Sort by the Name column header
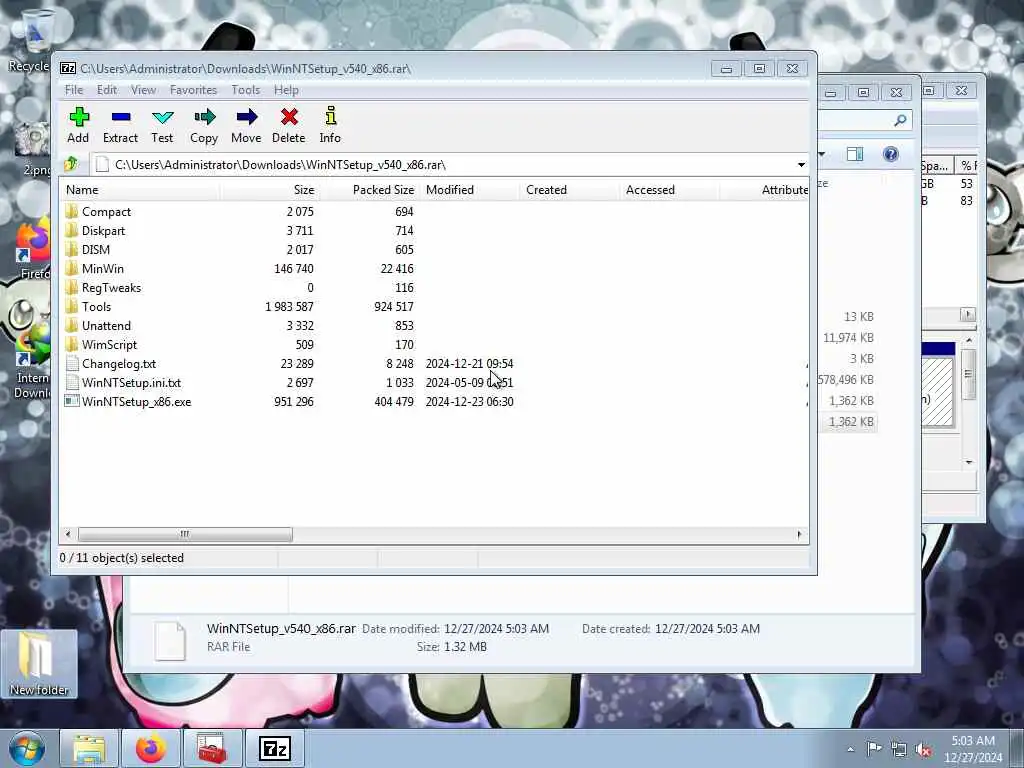Screen dimensions: 1024x768 [140, 190]
